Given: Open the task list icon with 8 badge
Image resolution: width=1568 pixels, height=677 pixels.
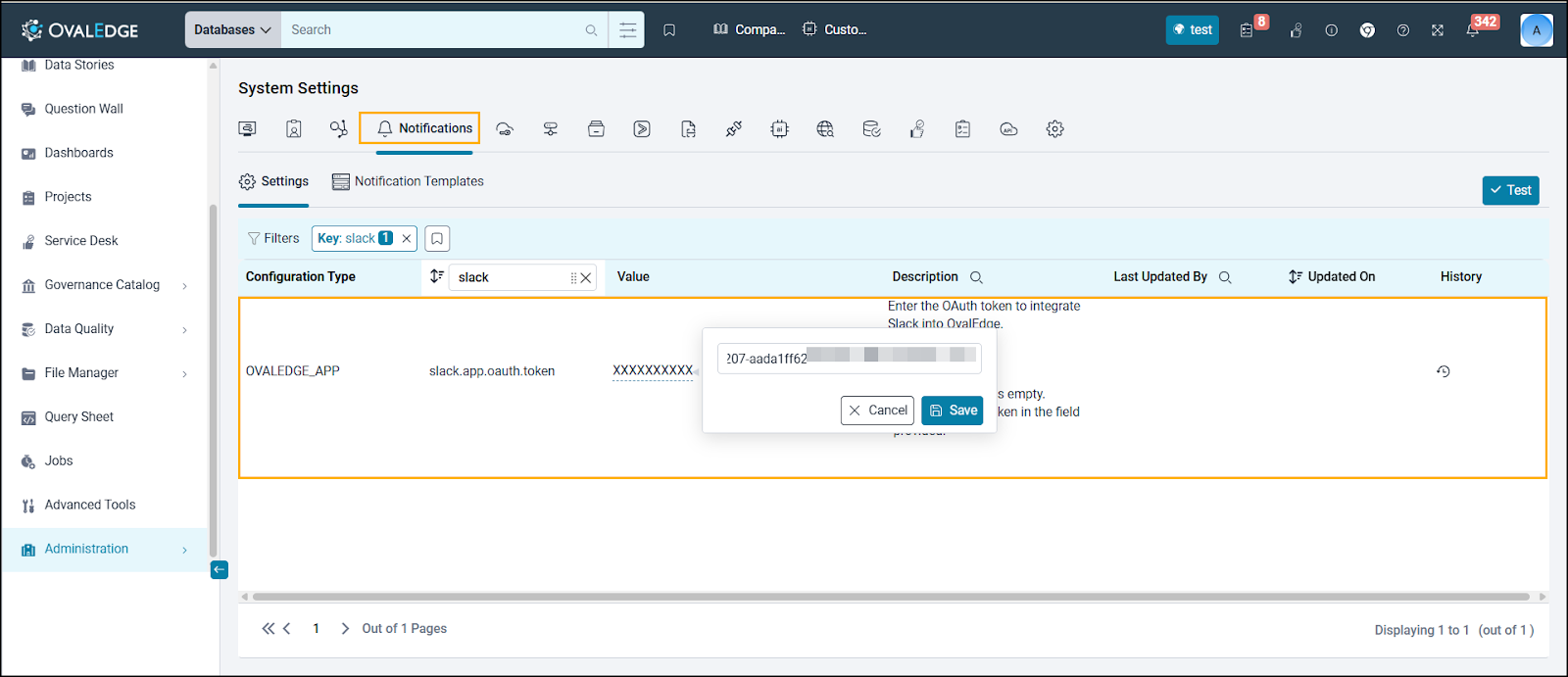Looking at the screenshot, I should [x=1247, y=30].
